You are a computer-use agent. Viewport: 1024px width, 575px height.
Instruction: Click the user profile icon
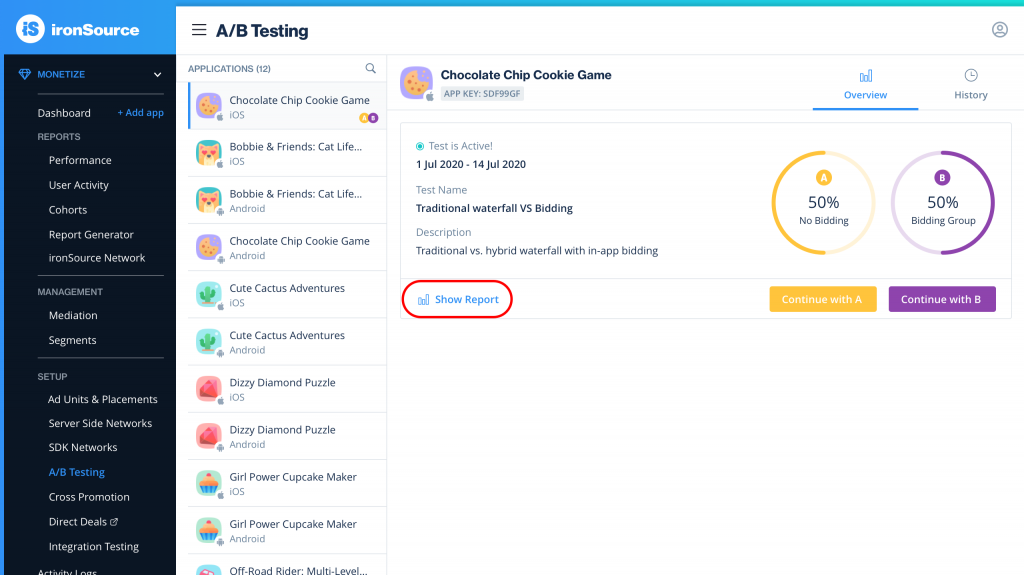pyautogui.click(x=999, y=29)
